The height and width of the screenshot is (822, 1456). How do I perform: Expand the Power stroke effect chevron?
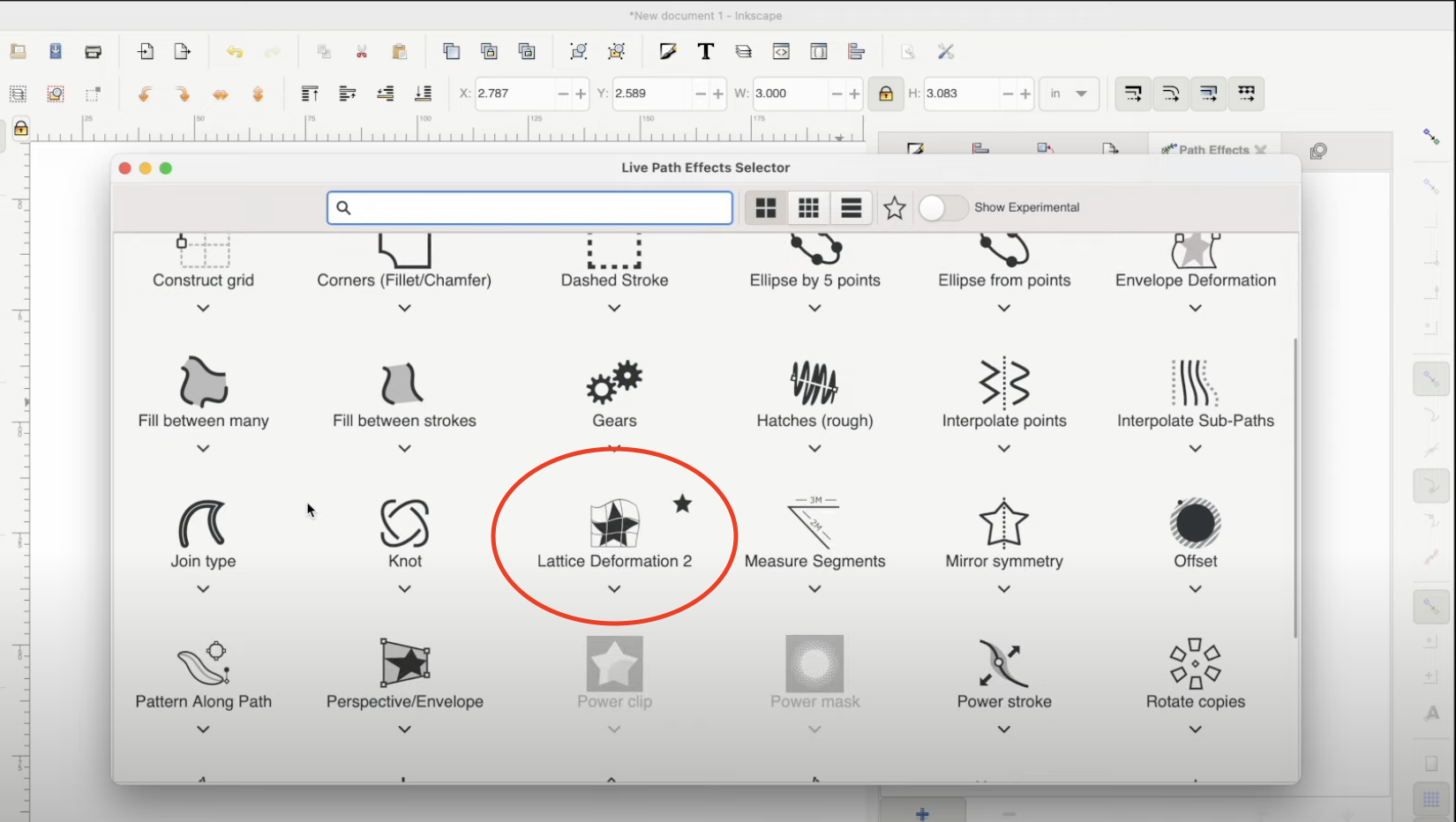click(1003, 729)
